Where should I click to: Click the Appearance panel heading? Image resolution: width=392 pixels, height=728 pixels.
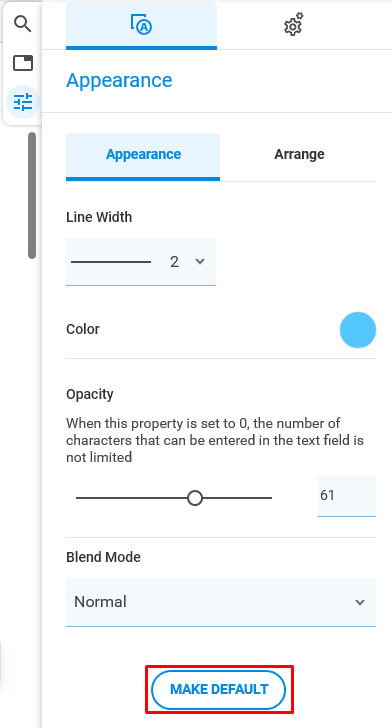119,81
